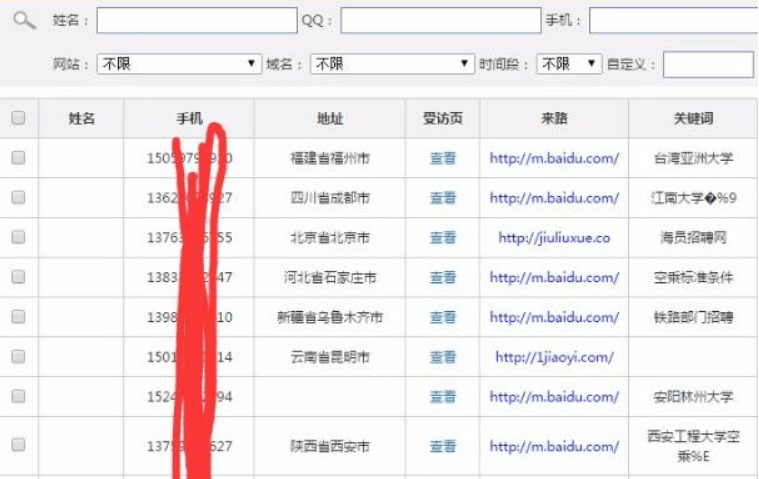
Task: Check the row for 北京省北京市
Action: pyautogui.click(x=18, y=237)
